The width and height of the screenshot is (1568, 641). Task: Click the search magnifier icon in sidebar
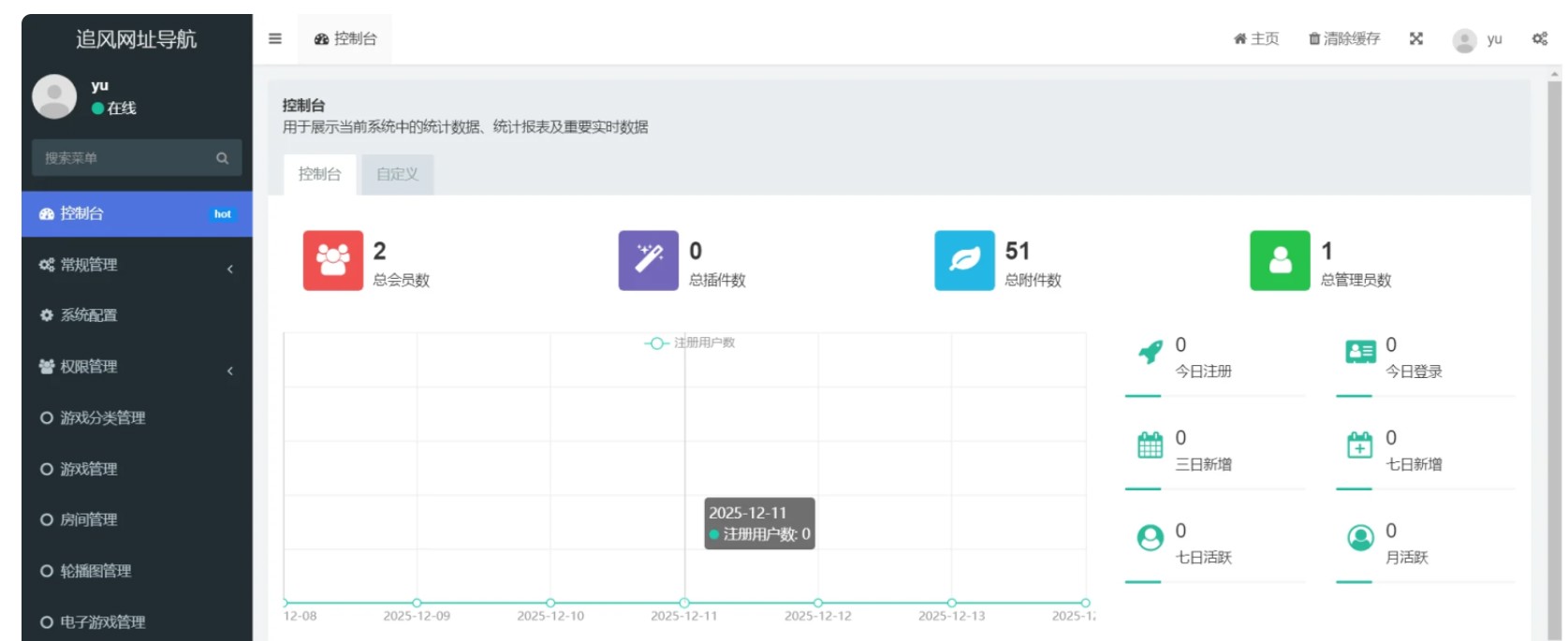click(222, 158)
